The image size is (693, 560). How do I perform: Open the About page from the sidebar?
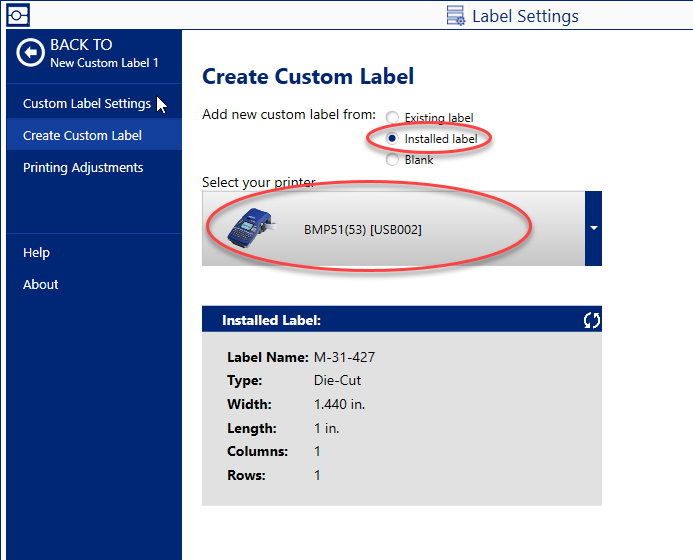41,284
